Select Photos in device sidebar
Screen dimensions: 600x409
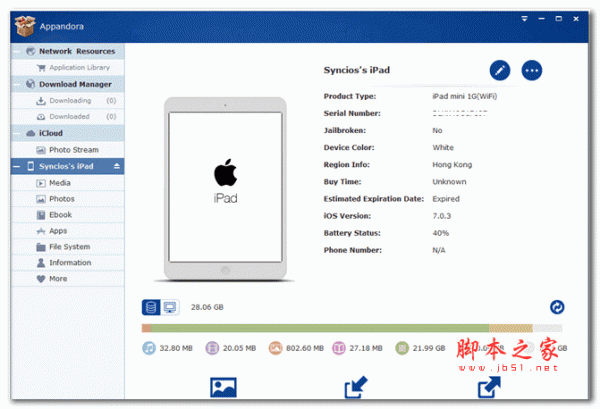pos(67,199)
